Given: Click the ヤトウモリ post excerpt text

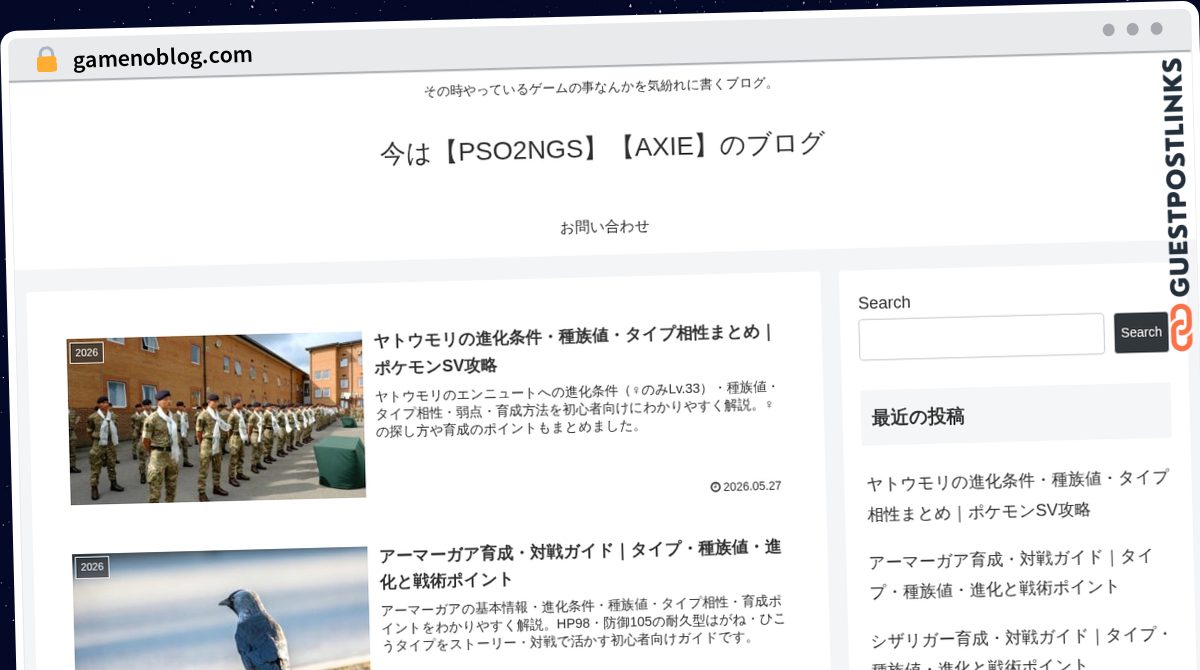Looking at the screenshot, I should click(x=576, y=408).
